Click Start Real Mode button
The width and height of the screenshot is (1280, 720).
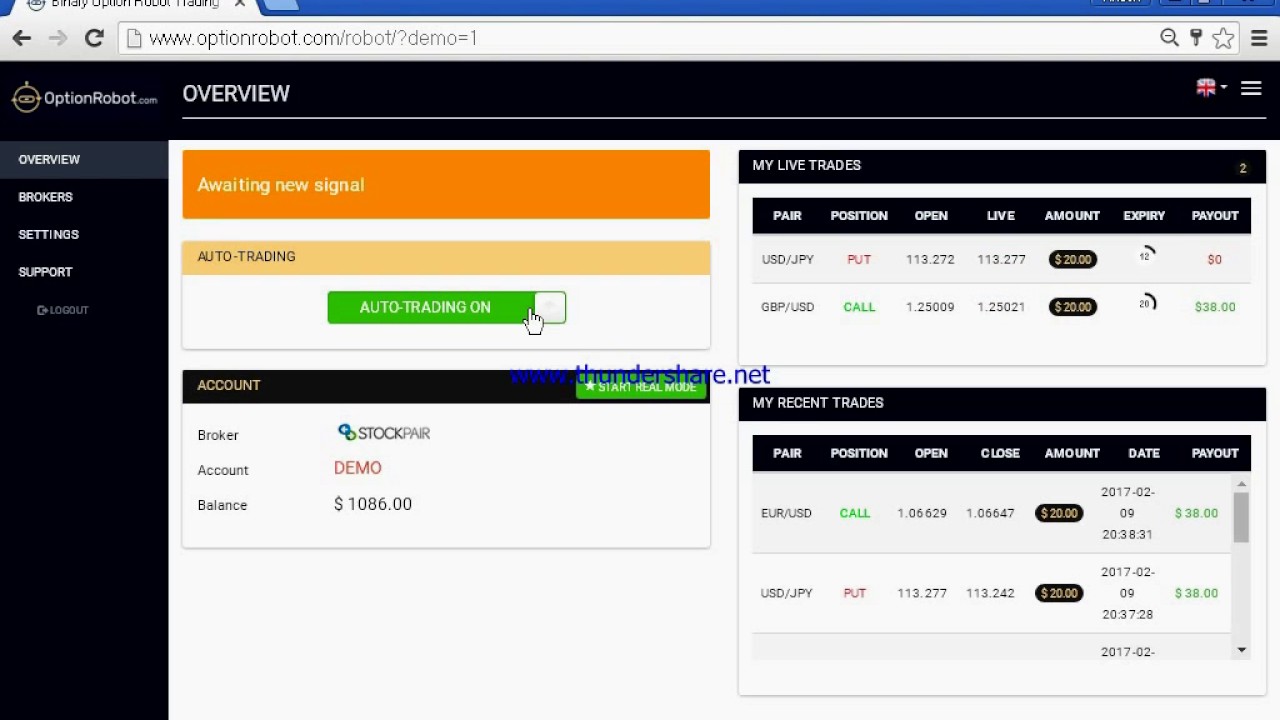641,387
